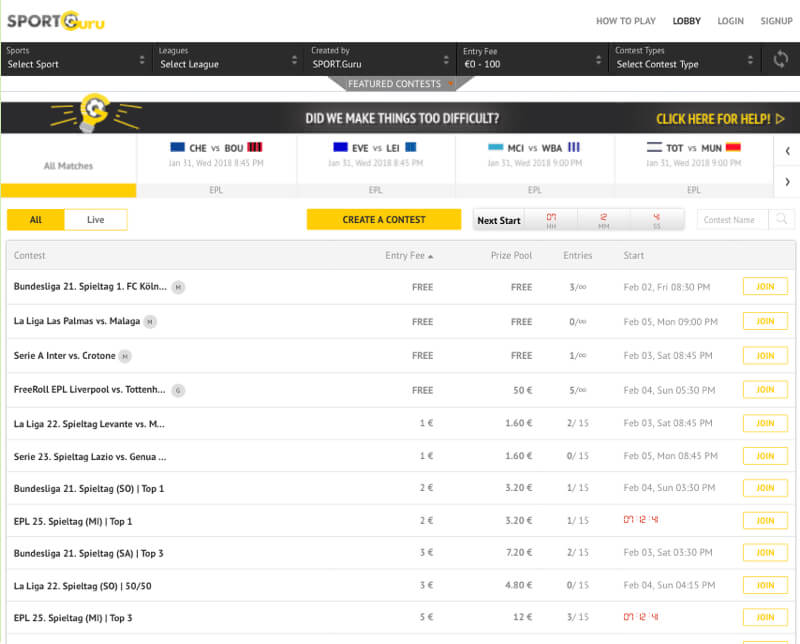Open EPL 25. Spieltag (MI) | Top 1 contest

click(73, 522)
